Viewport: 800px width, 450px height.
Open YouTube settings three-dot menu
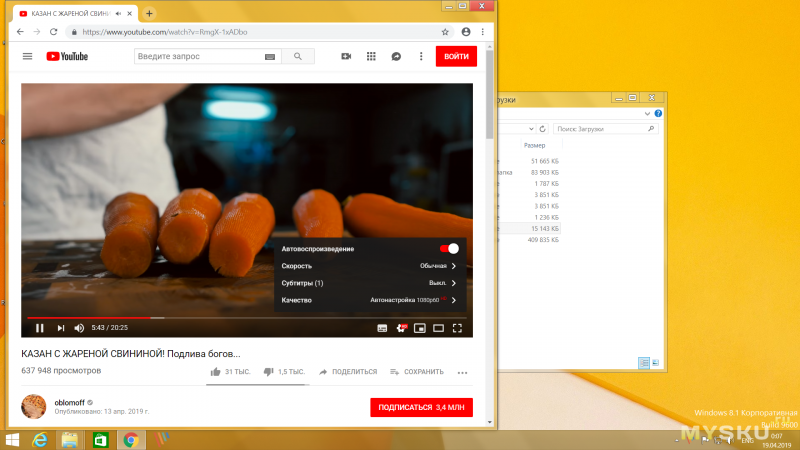pyautogui.click(x=421, y=56)
